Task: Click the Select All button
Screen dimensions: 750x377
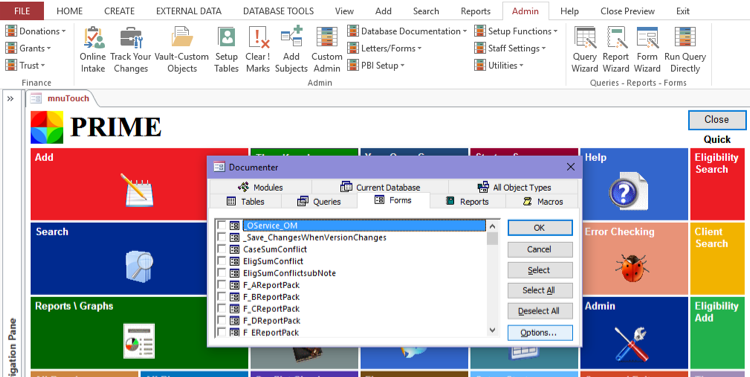Action: click(x=540, y=290)
